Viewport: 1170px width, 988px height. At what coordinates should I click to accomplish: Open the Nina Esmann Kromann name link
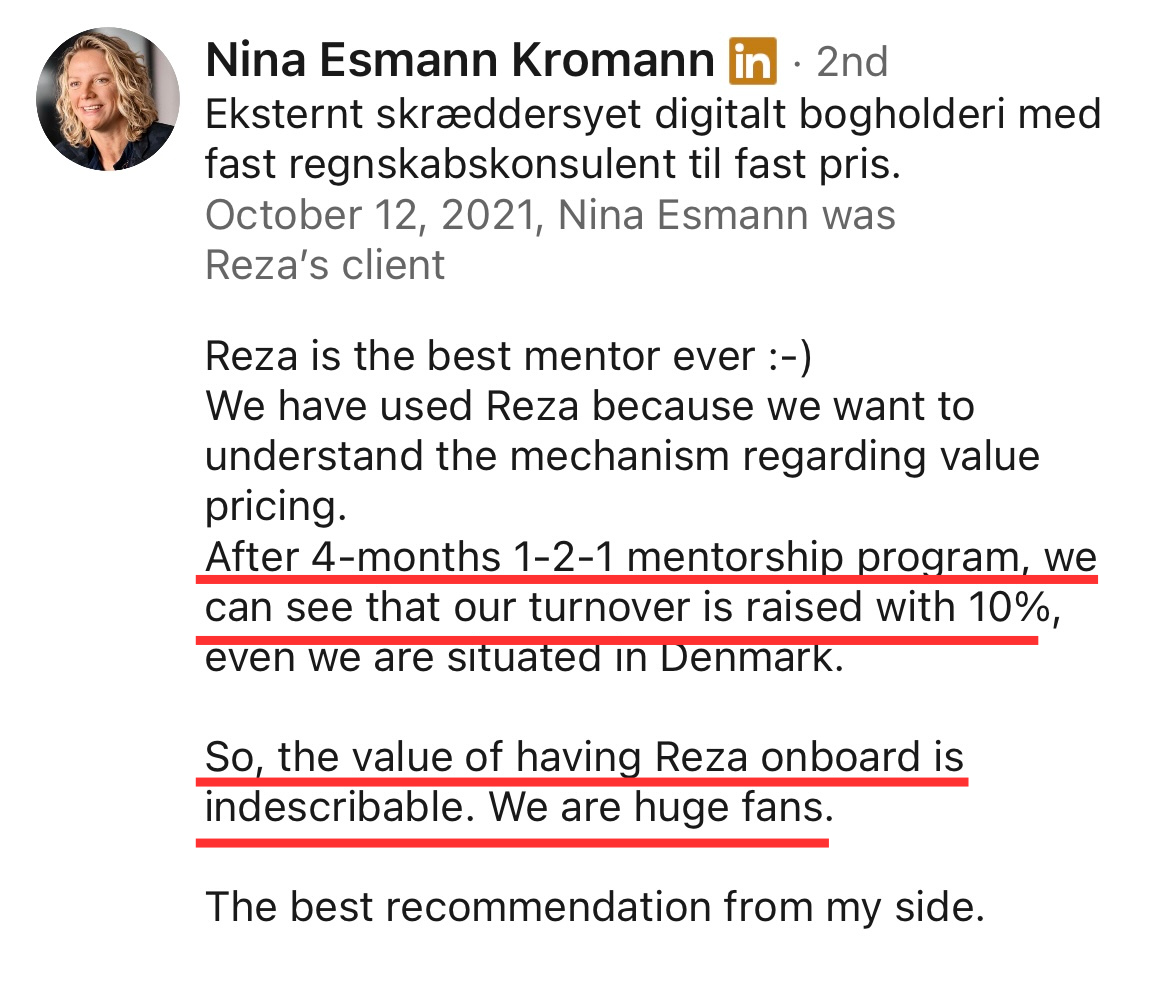tap(460, 60)
